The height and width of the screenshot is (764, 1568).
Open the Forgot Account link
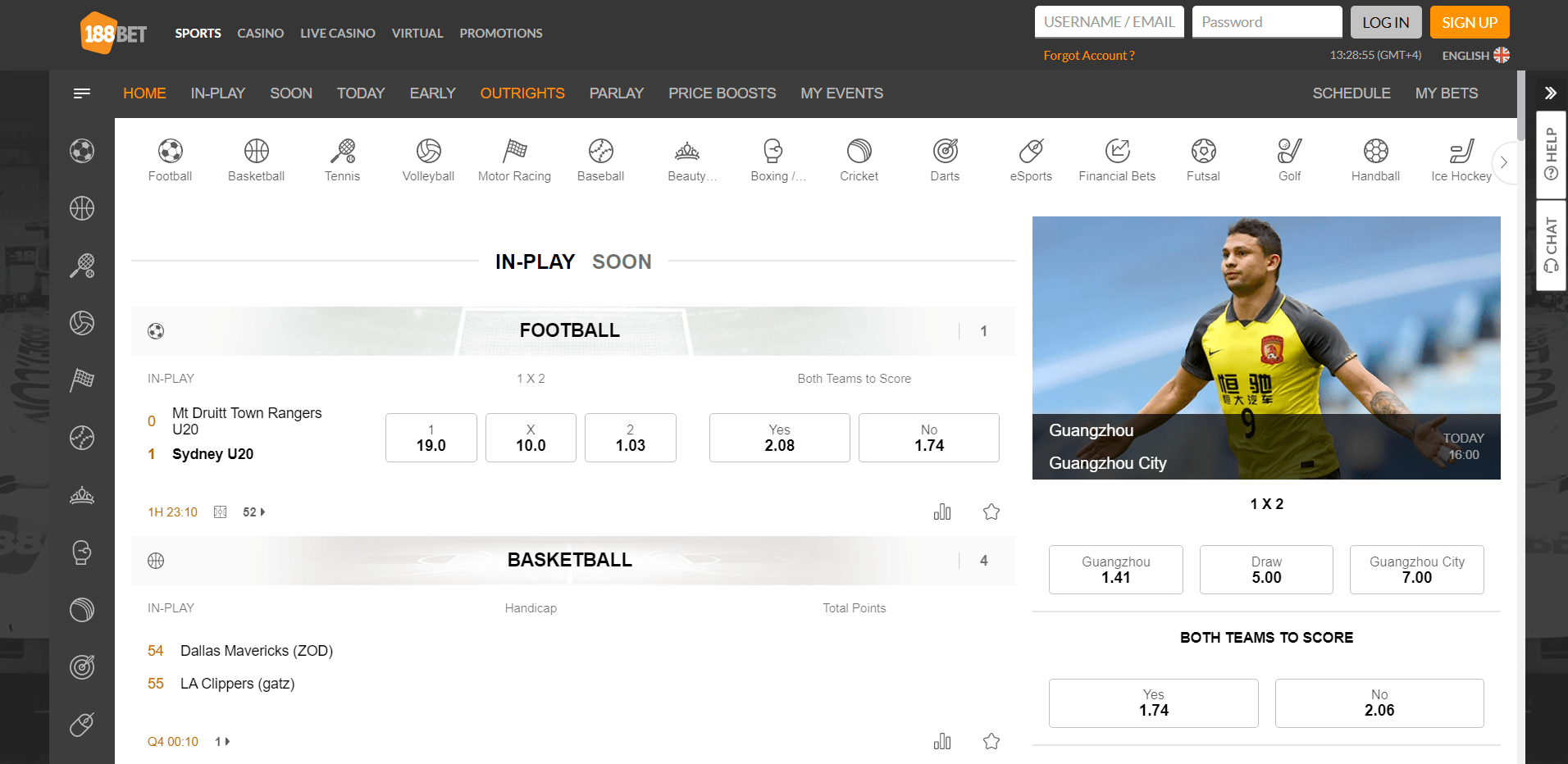tap(1088, 55)
